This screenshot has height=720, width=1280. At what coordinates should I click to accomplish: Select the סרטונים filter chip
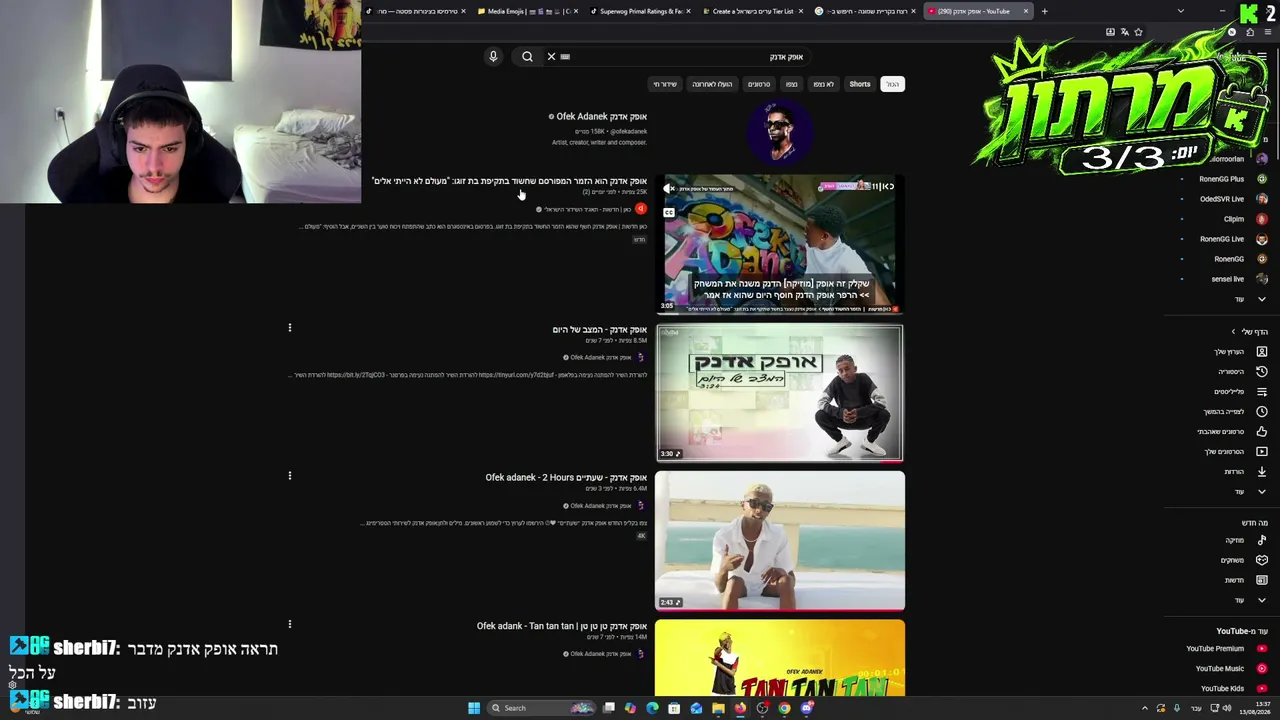point(759,84)
